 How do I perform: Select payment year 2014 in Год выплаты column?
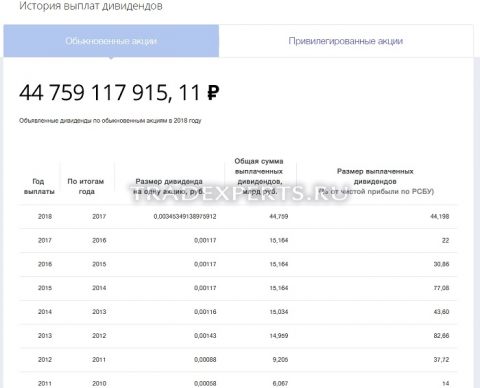pos(45,312)
